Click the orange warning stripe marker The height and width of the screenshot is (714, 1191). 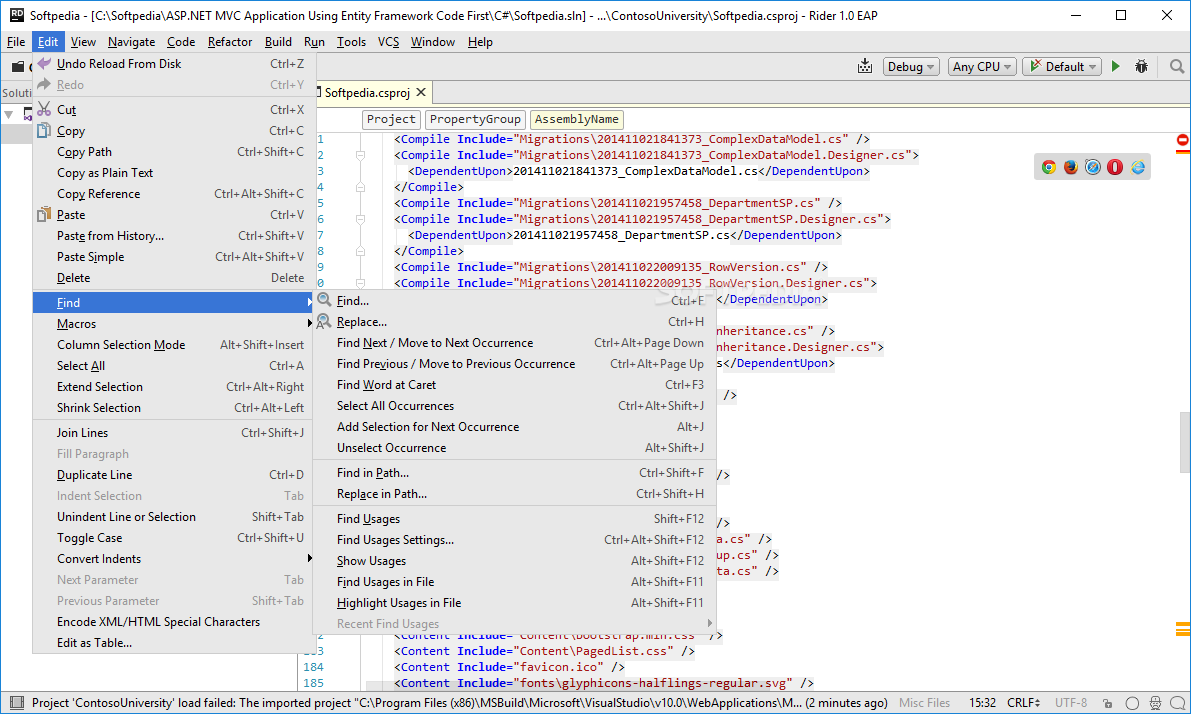pyautogui.click(x=1183, y=629)
